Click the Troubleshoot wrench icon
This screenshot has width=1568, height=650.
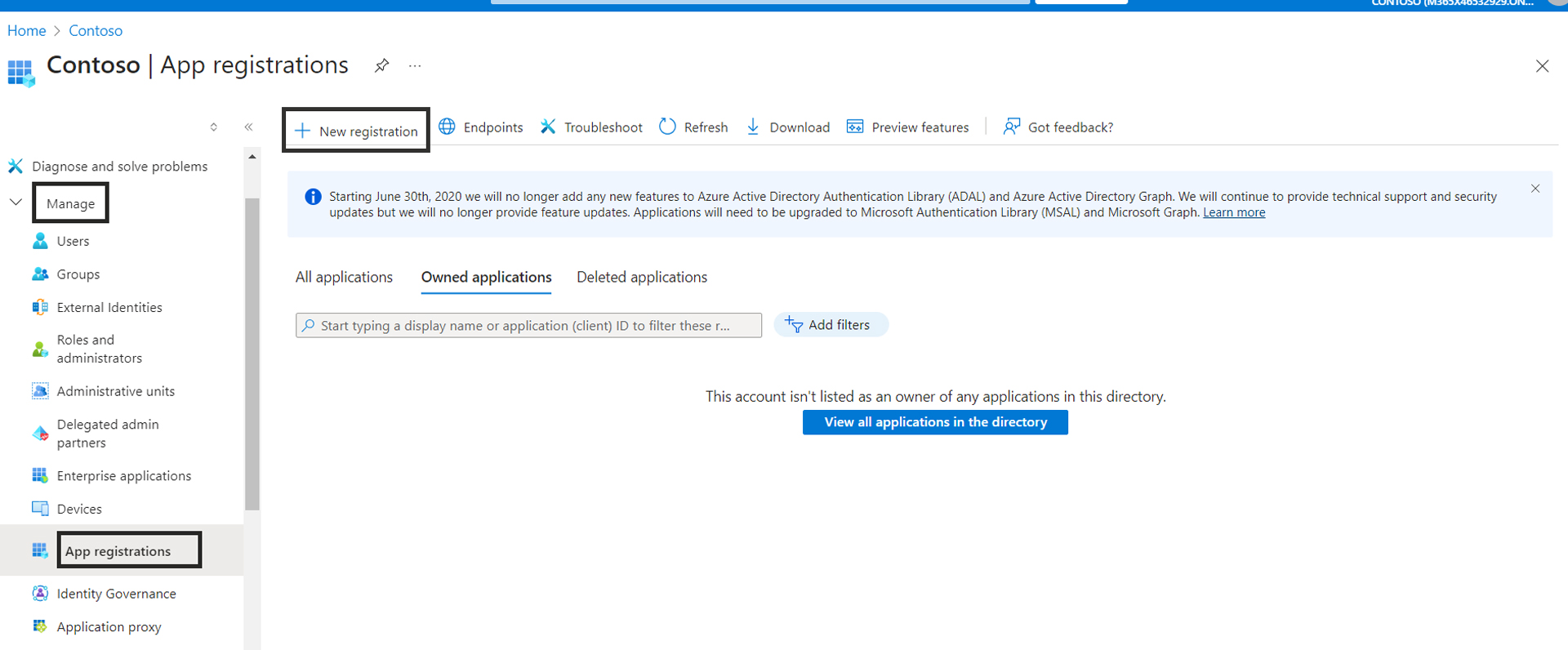tap(548, 127)
